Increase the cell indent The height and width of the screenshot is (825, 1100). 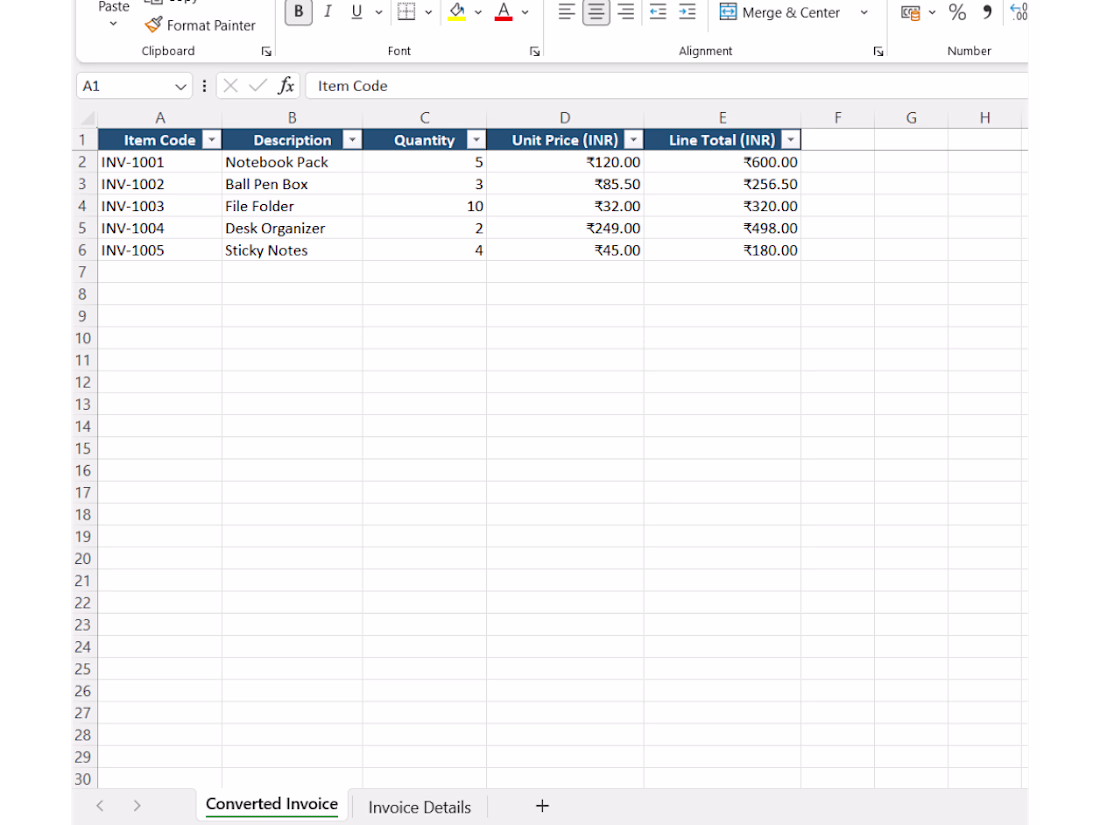click(688, 12)
